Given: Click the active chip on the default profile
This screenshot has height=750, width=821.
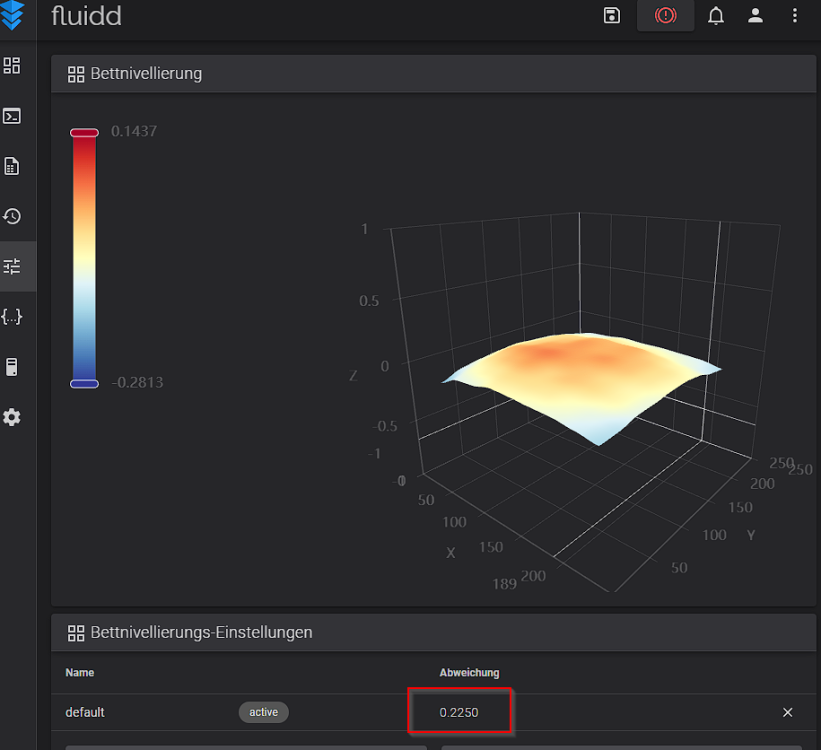Looking at the screenshot, I should [263, 712].
